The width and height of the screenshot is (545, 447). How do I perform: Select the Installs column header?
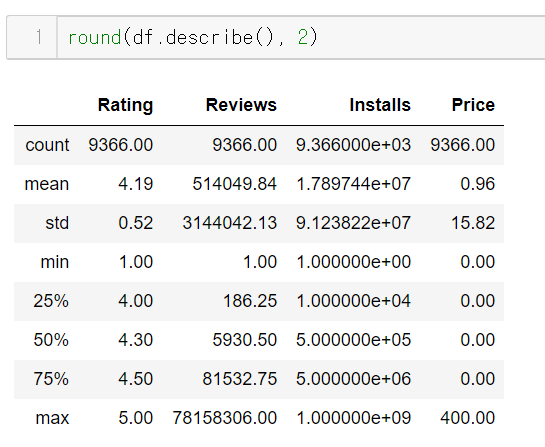[380, 105]
